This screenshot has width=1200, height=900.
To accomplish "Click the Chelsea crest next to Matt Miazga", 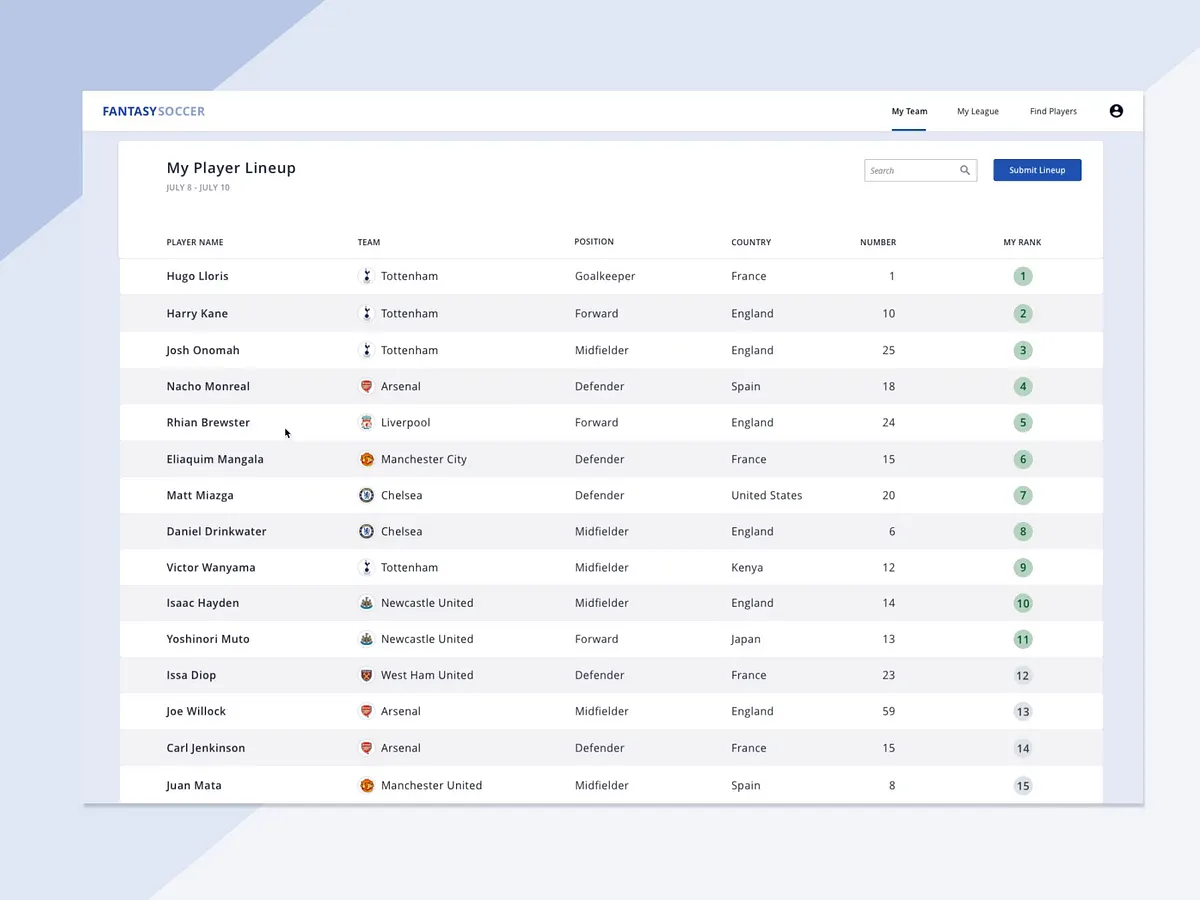I will pyautogui.click(x=367, y=495).
